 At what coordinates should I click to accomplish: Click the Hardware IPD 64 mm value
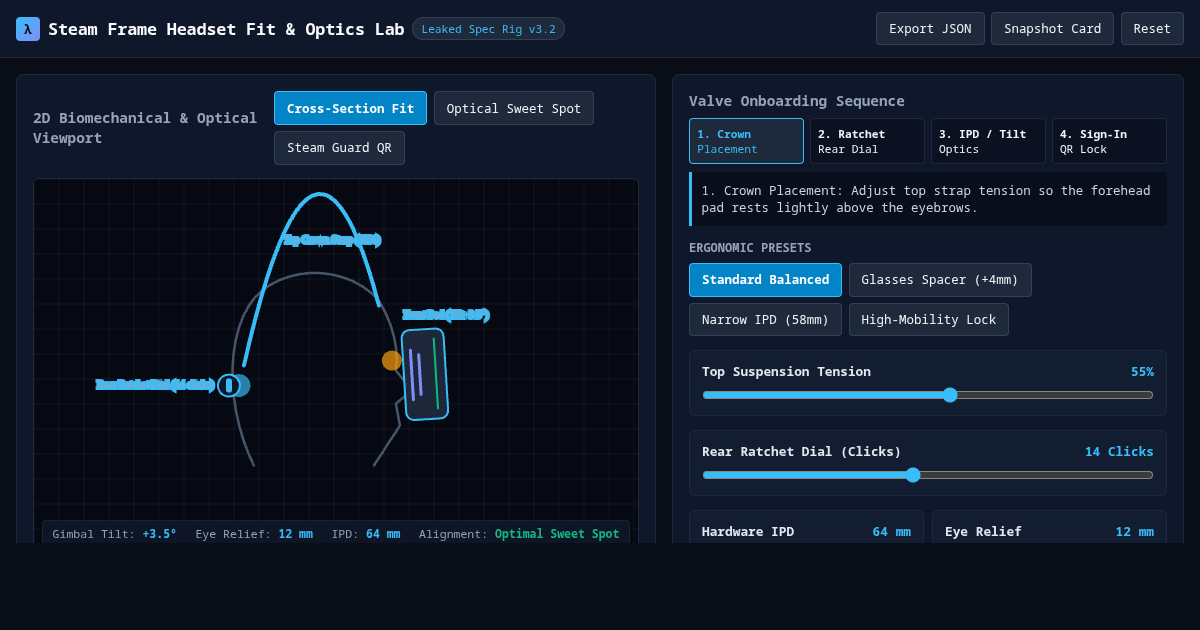click(891, 531)
